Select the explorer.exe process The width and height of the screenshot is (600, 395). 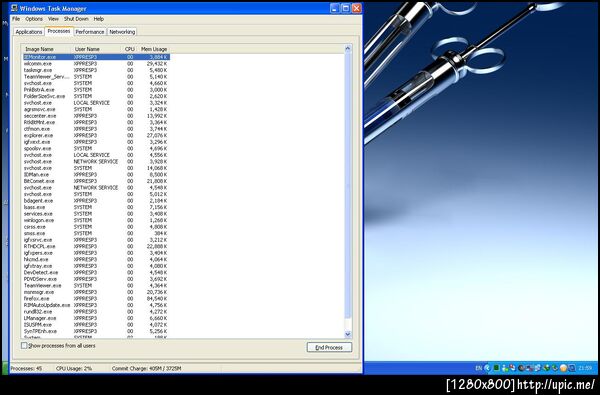pos(96,135)
